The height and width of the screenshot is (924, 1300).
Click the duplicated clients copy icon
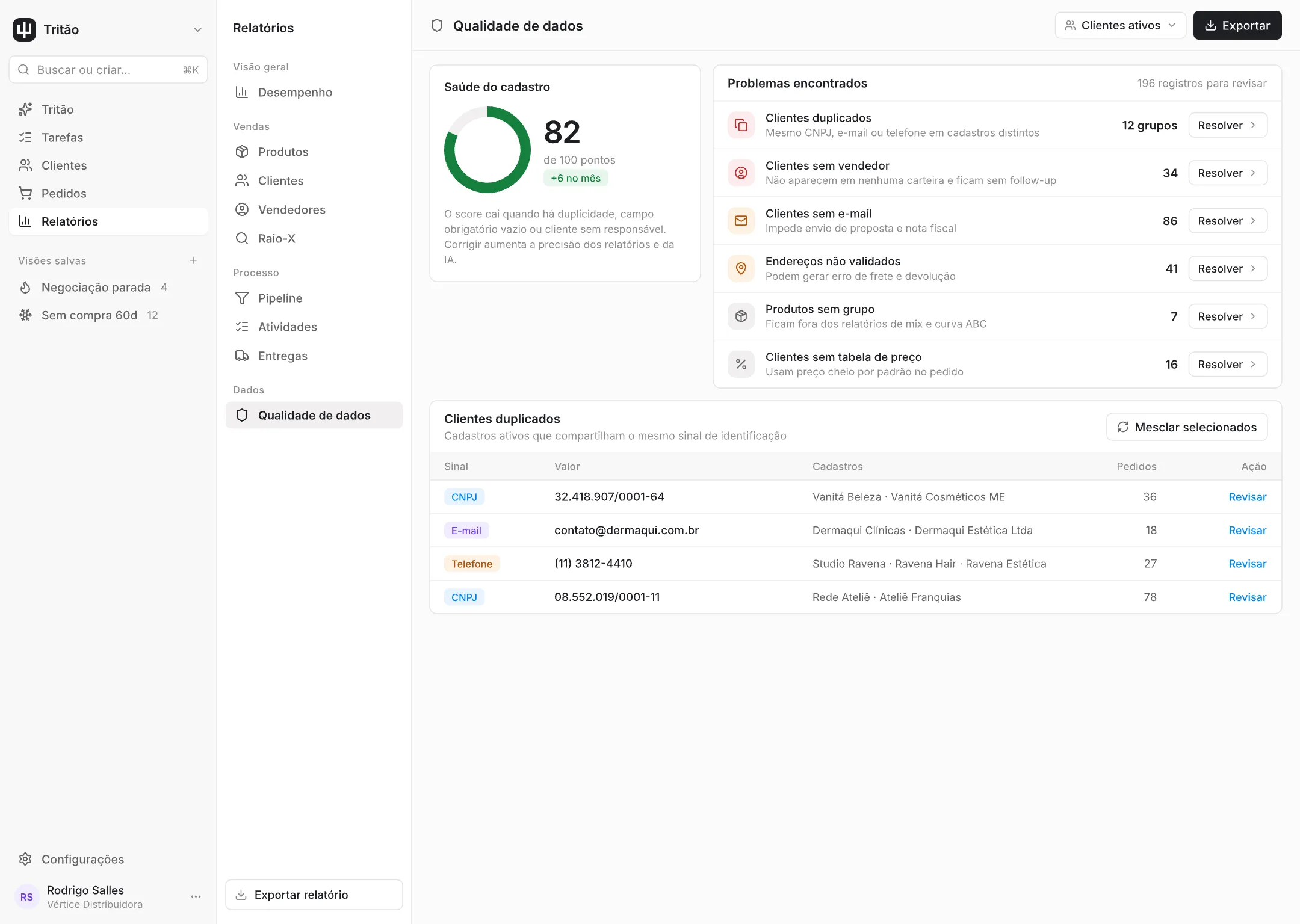pyautogui.click(x=741, y=125)
